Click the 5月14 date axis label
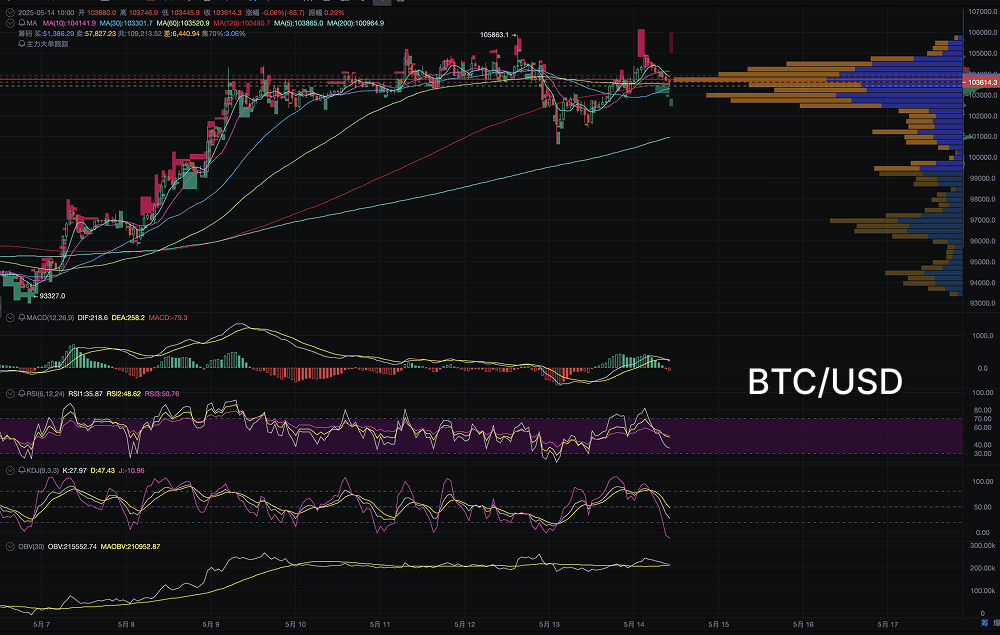Image resolution: width=1000 pixels, height=635 pixels. [634, 625]
